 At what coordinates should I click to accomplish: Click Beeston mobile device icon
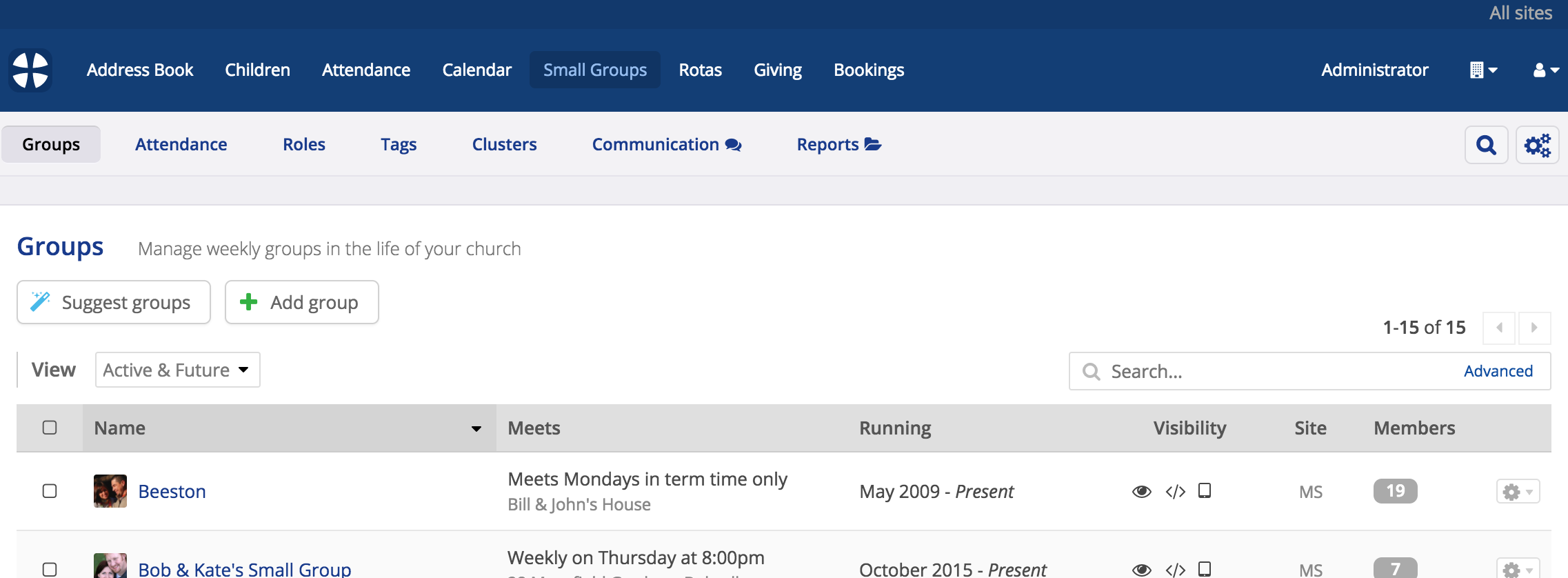click(1205, 490)
